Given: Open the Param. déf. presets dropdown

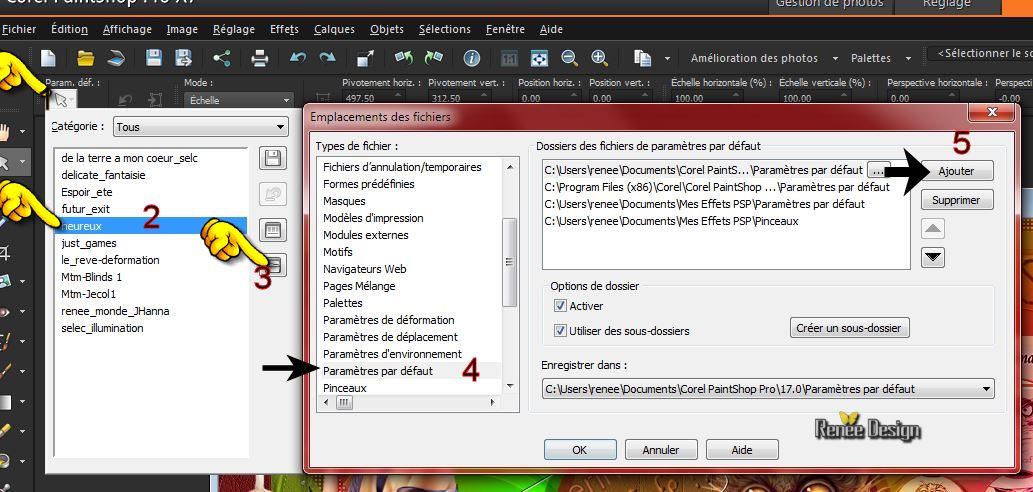Looking at the screenshot, I should [x=62, y=100].
